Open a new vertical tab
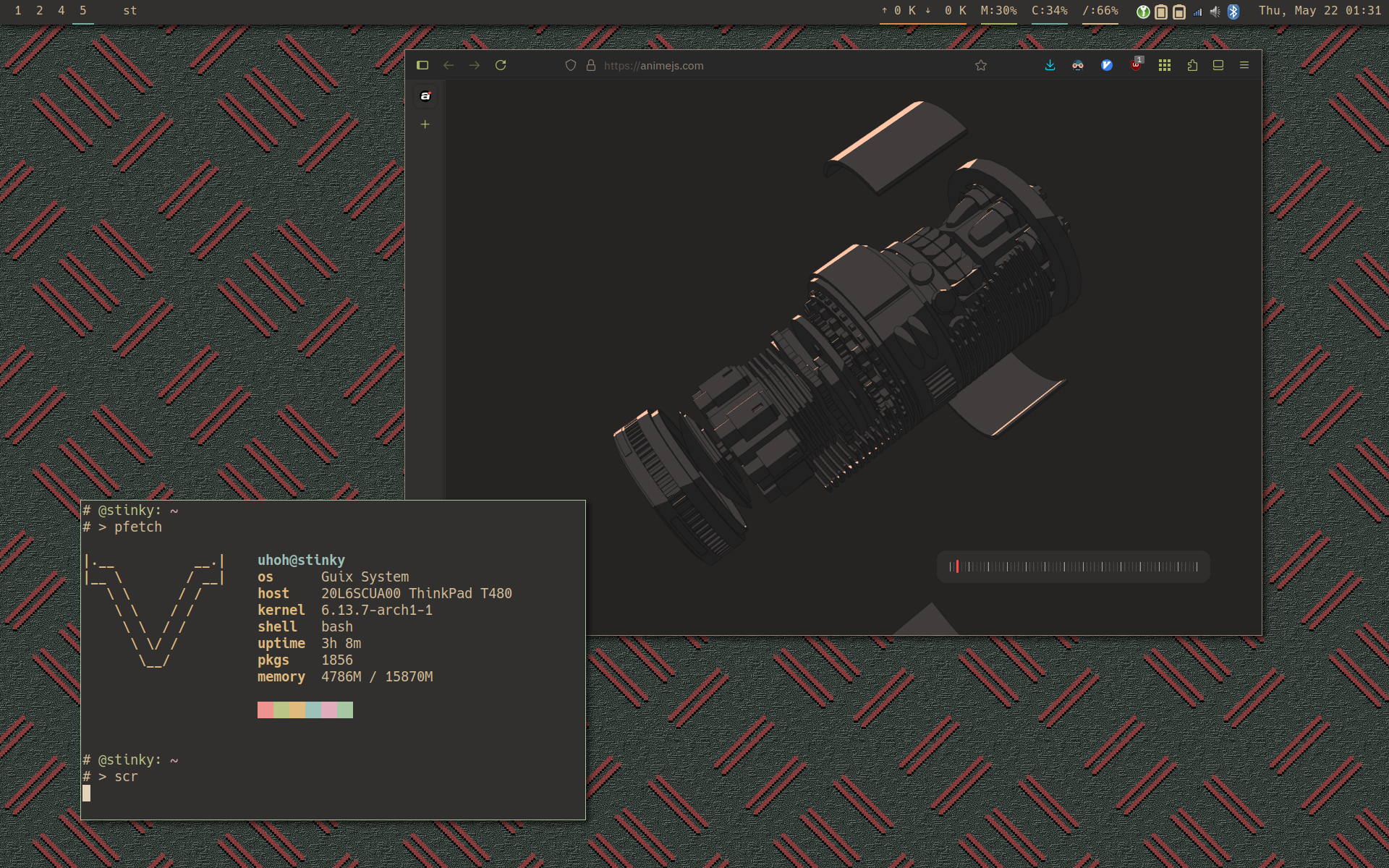The height and width of the screenshot is (868, 1389). point(425,124)
